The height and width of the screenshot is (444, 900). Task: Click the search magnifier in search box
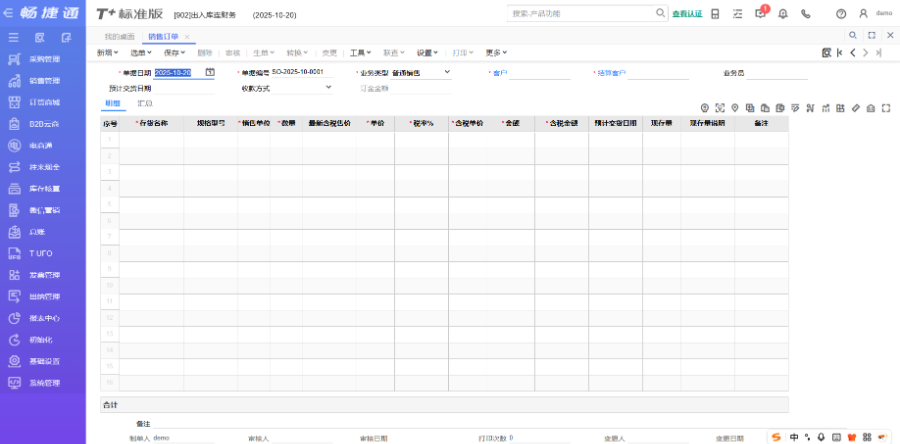click(660, 14)
